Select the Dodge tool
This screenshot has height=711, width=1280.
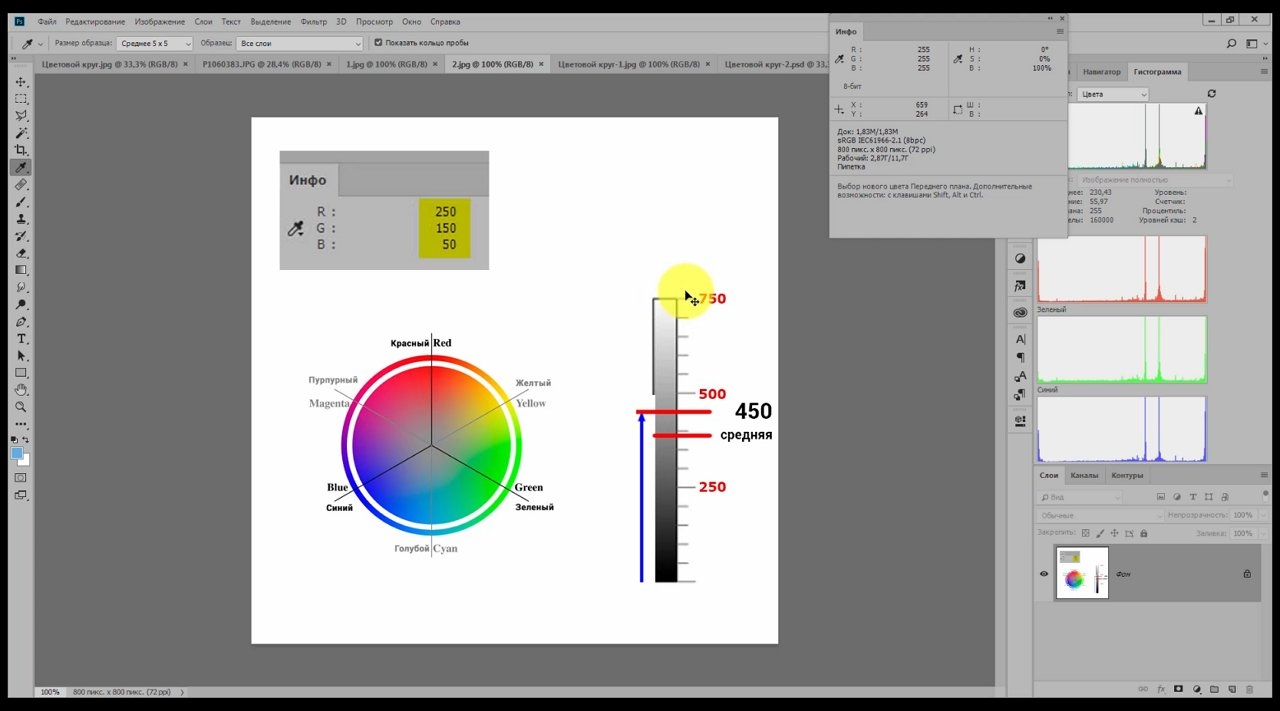pos(21,304)
